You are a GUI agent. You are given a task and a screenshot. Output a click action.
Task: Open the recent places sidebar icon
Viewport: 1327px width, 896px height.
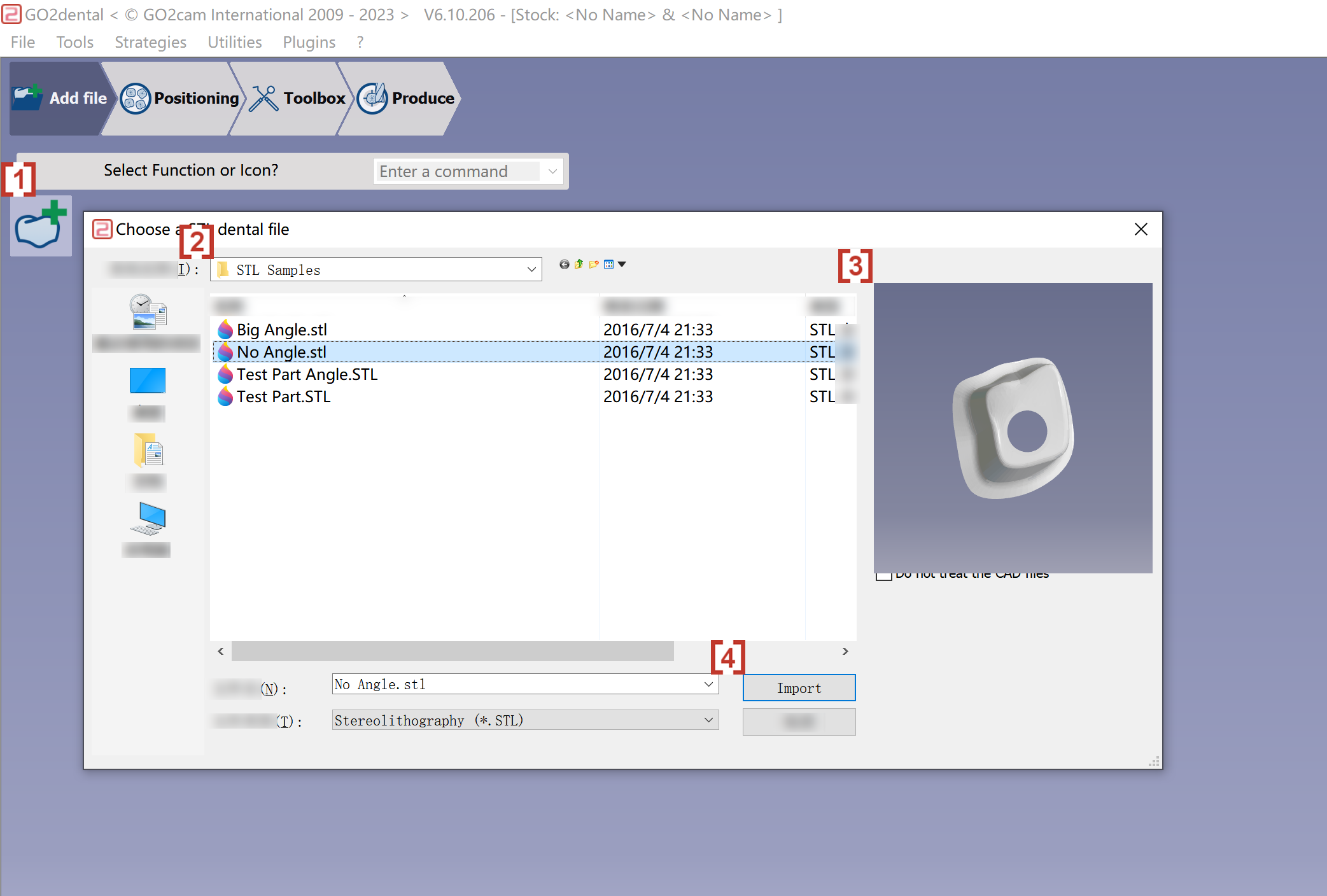click(148, 312)
